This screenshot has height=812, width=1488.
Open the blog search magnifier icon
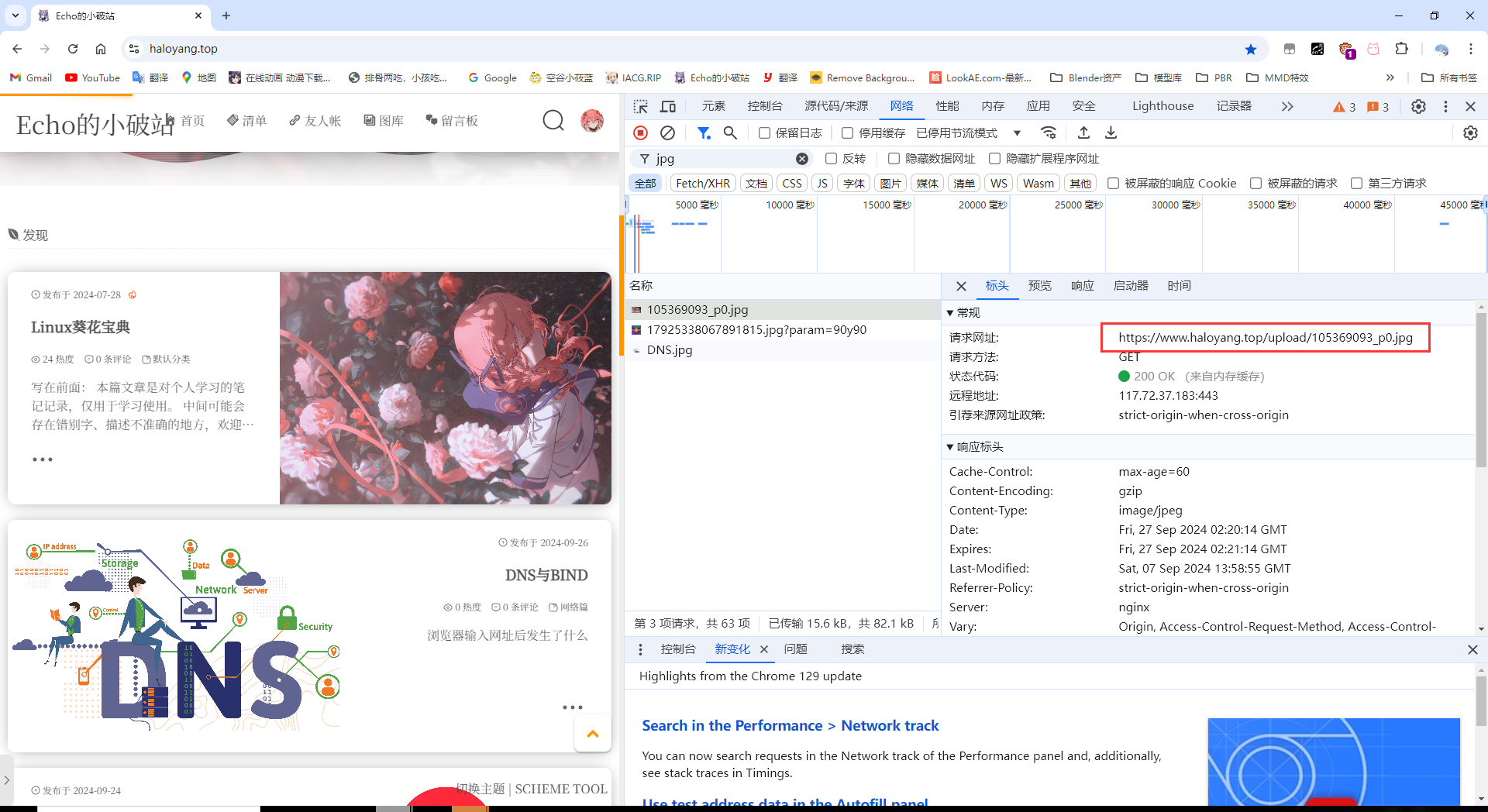click(x=553, y=121)
